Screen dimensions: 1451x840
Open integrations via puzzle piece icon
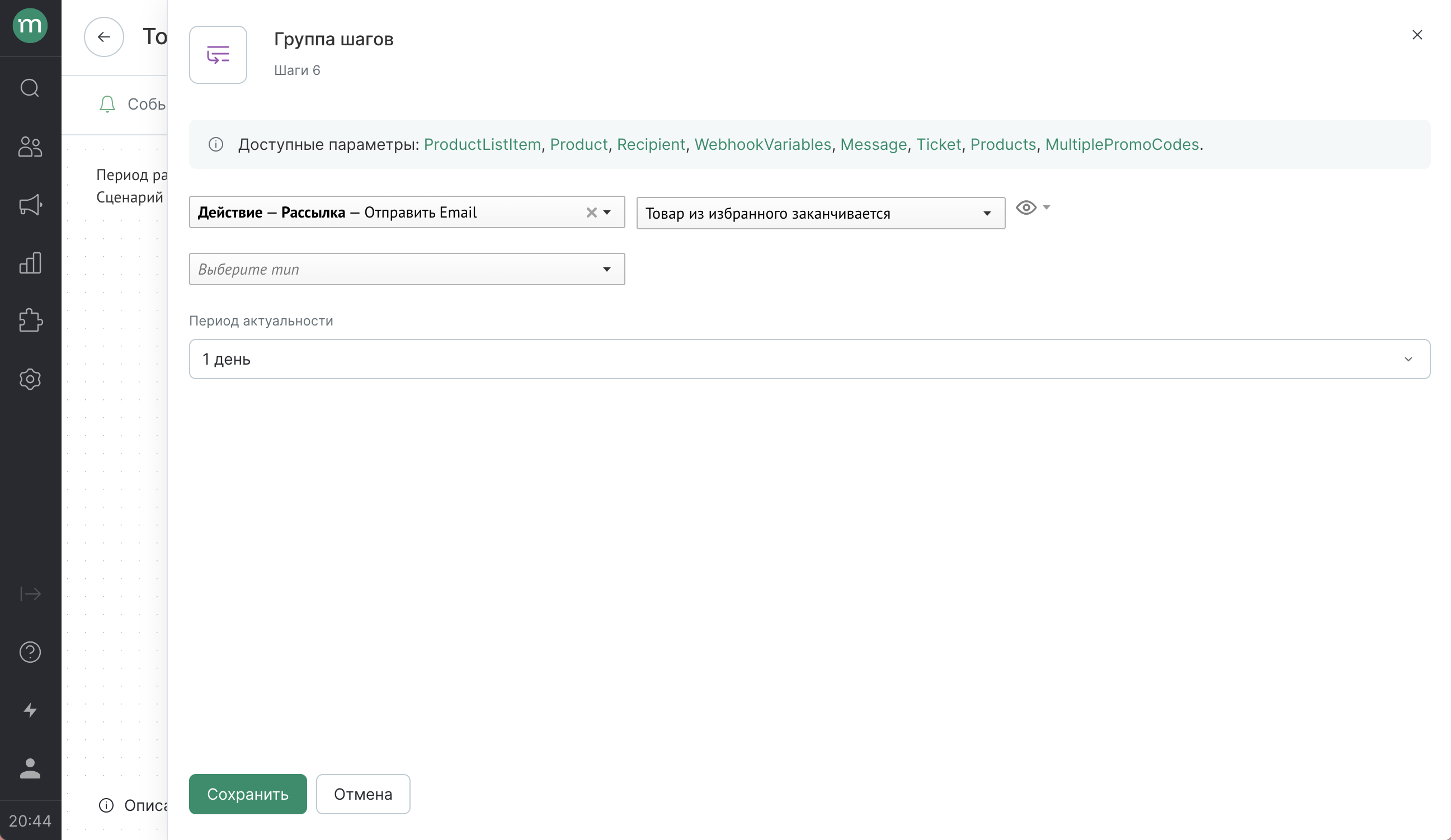pyautogui.click(x=30, y=320)
